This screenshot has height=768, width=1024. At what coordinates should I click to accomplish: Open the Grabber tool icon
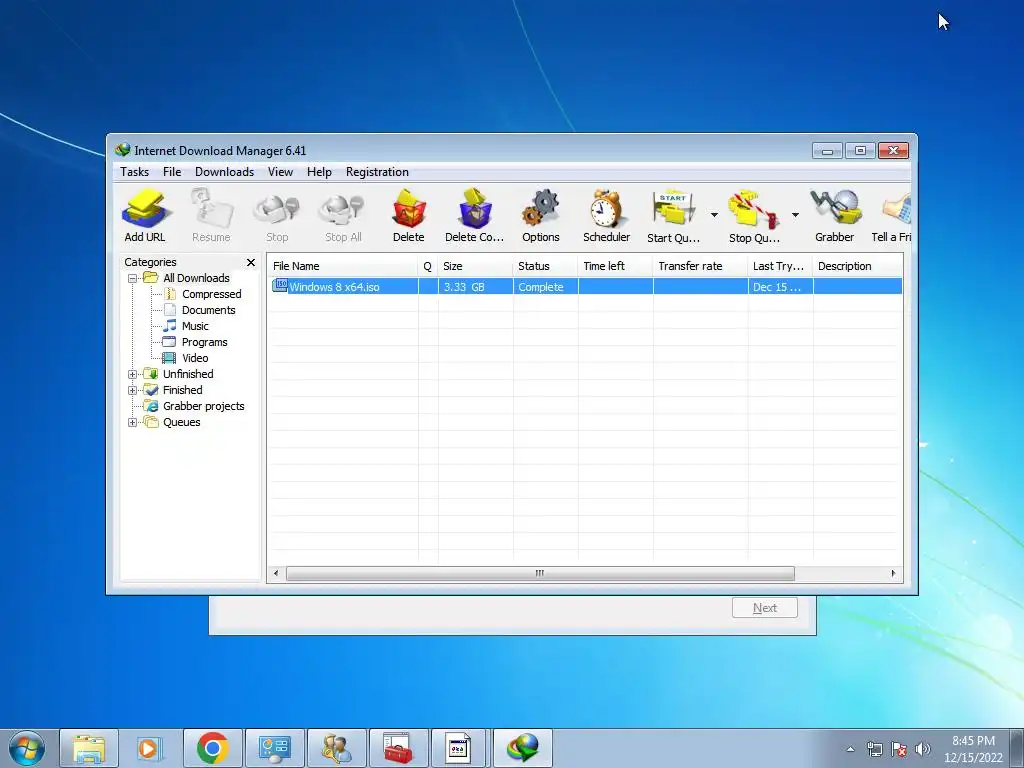[835, 216]
